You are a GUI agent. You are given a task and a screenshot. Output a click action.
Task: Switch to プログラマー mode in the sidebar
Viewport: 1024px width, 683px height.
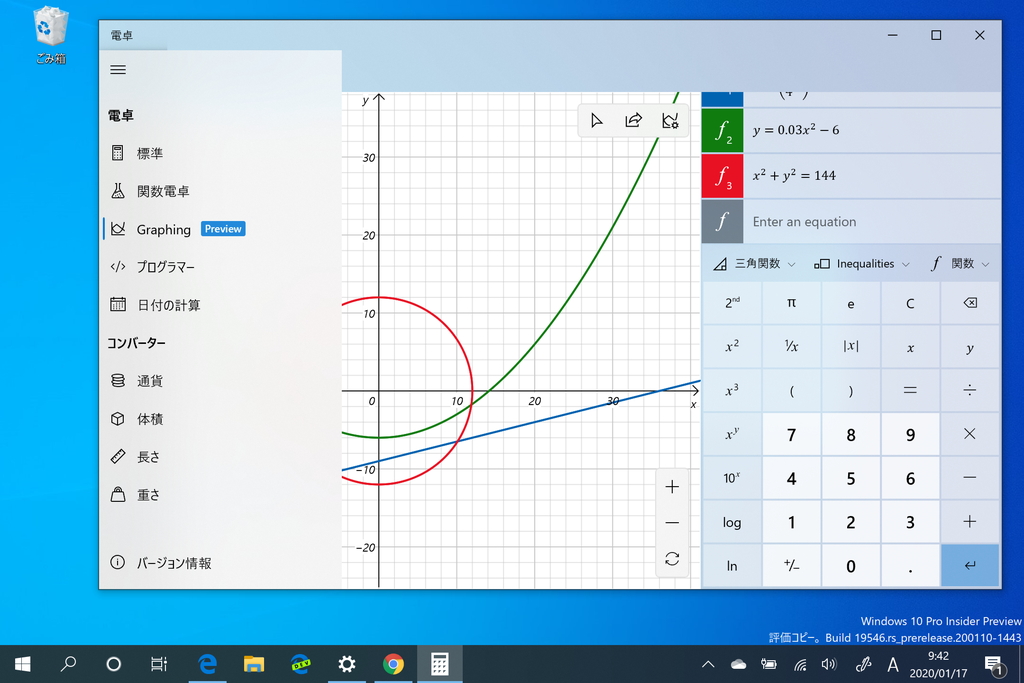(x=168, y=267)
